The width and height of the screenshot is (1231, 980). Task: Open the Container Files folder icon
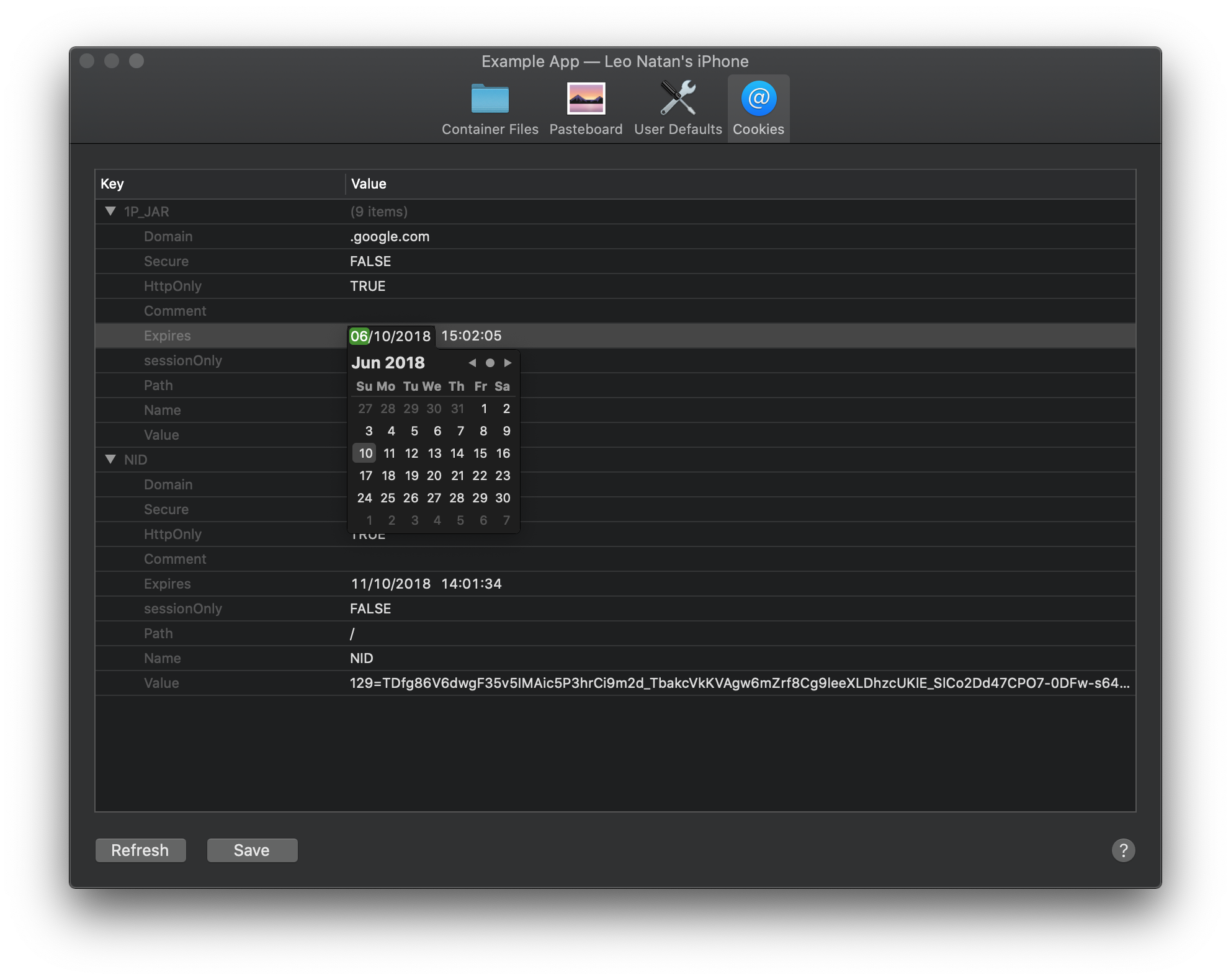[x=490, y=99]
